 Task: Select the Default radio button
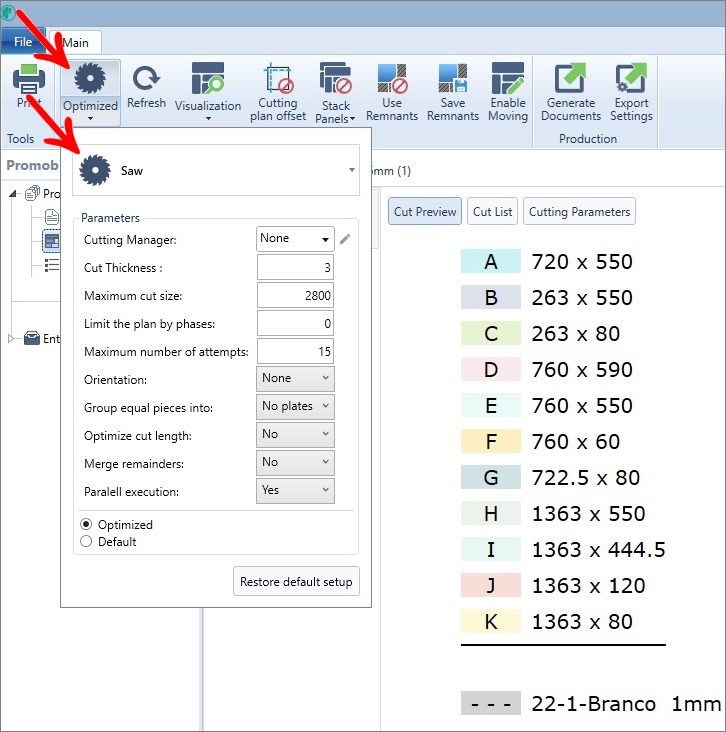pyautogui.click(x=86, y=542)
